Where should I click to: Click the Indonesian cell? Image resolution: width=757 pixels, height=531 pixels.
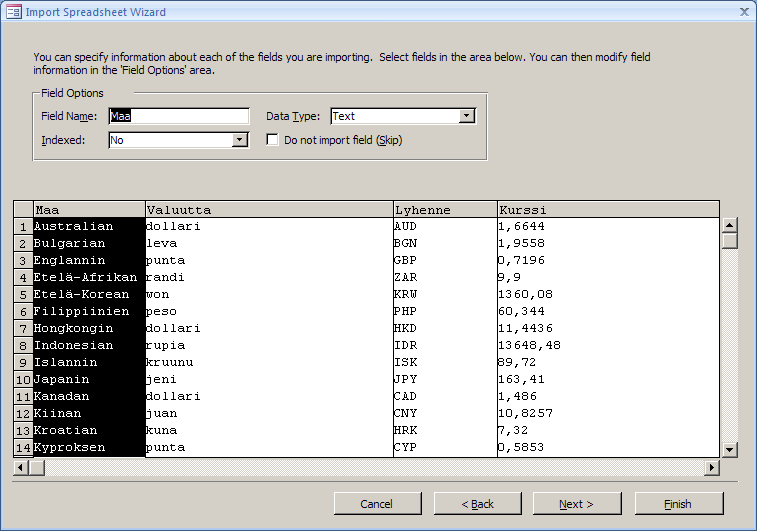click(89, 345)
